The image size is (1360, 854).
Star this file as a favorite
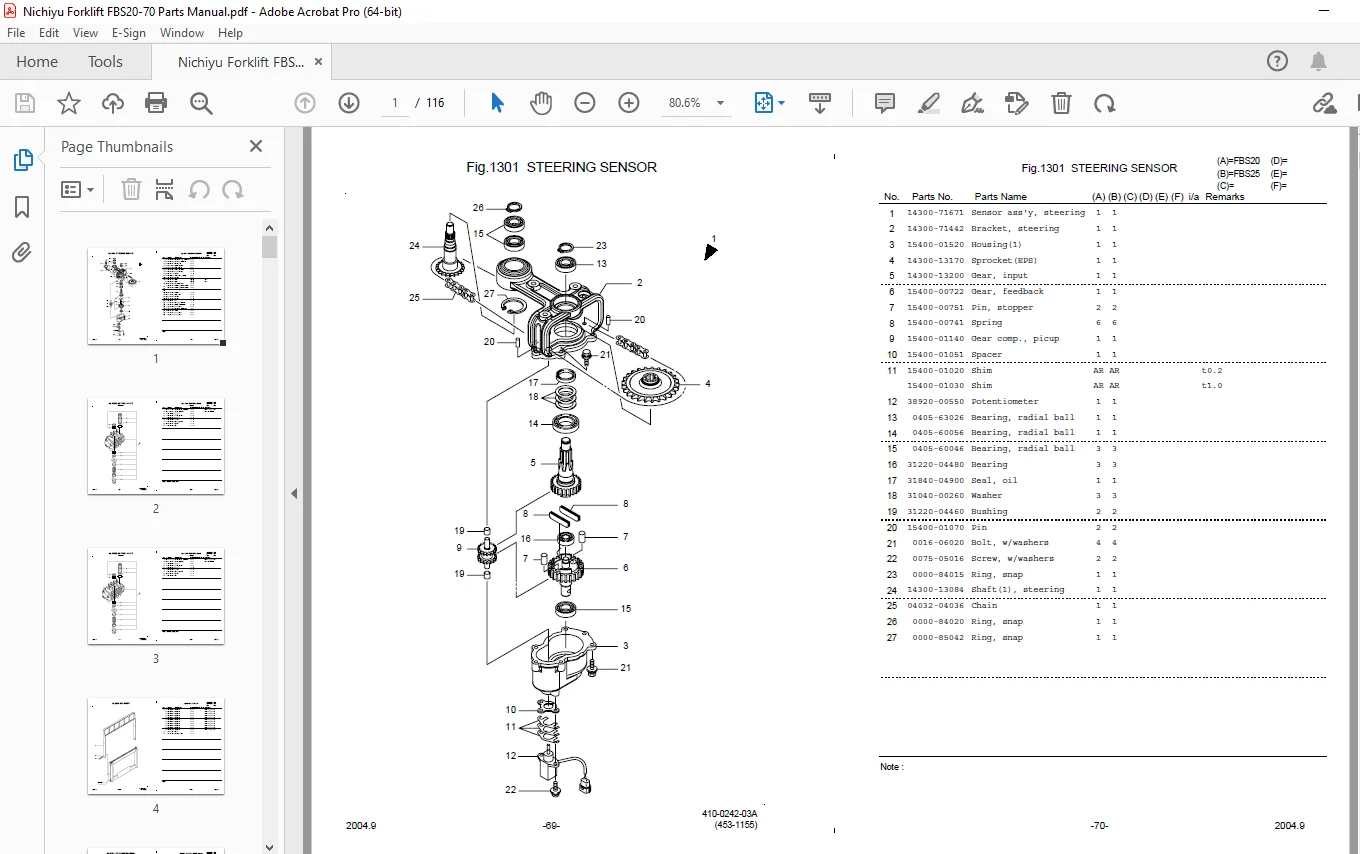[x=69, y=103]
